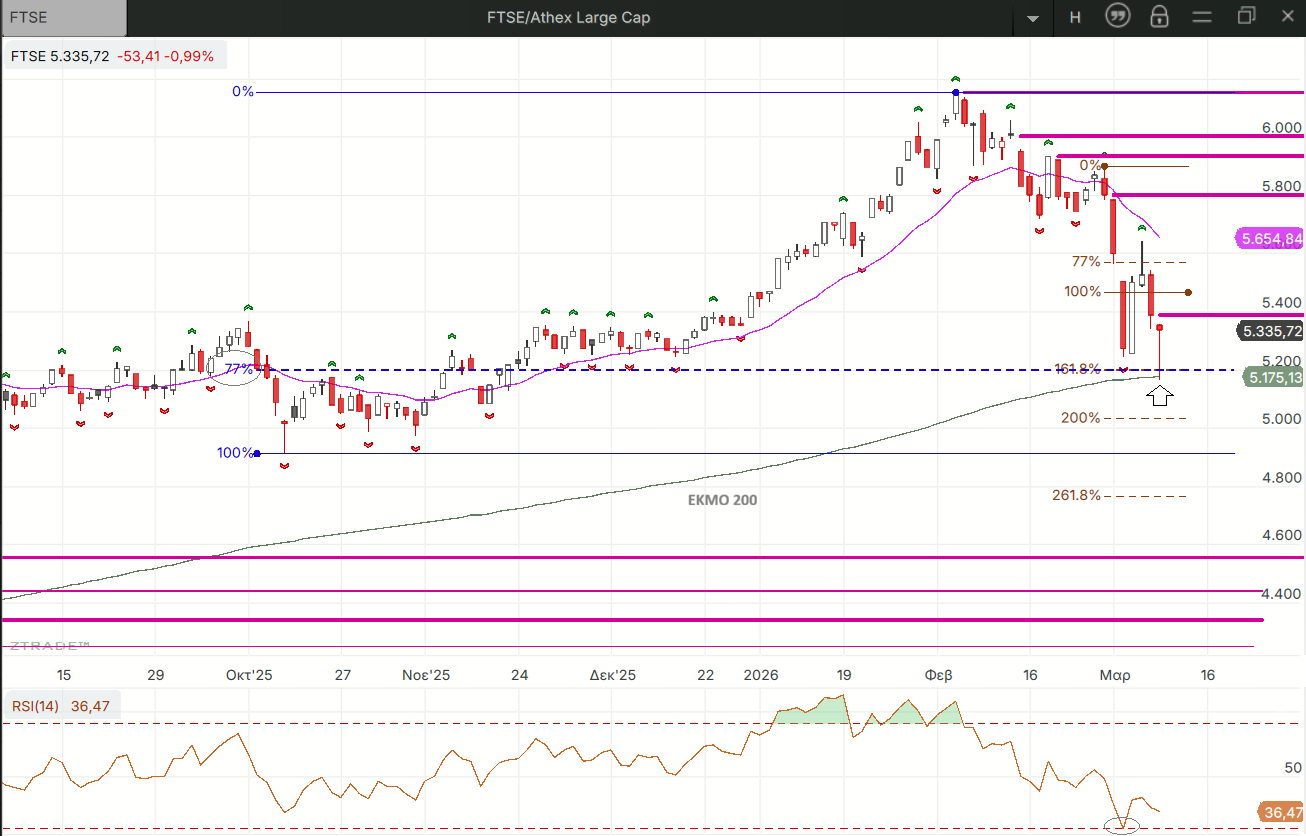Toggle the padlock lock icon
1306x836 pixels.
pyautogui.click(x=1159, y=17)
